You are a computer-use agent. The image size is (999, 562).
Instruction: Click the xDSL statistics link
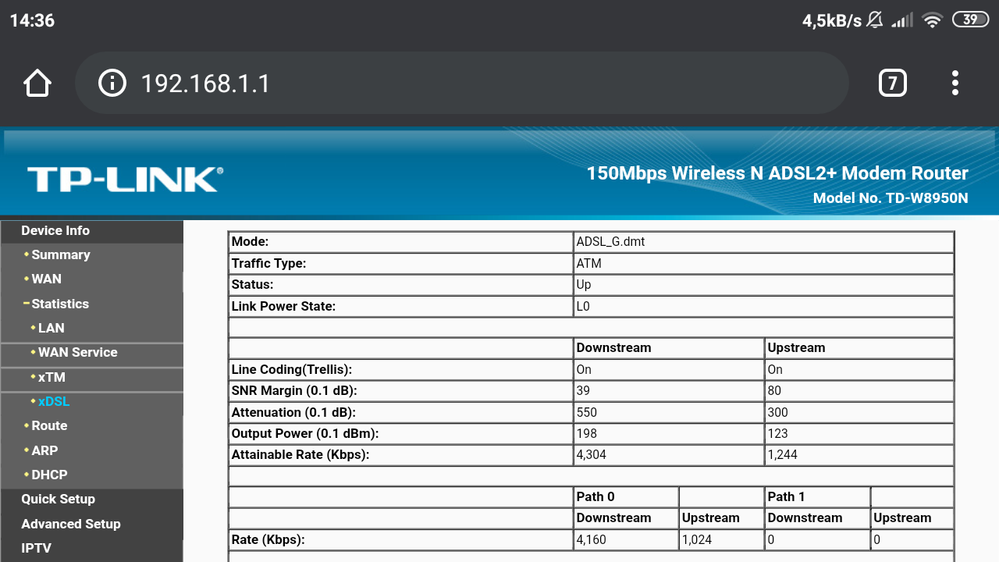[53, 402]
